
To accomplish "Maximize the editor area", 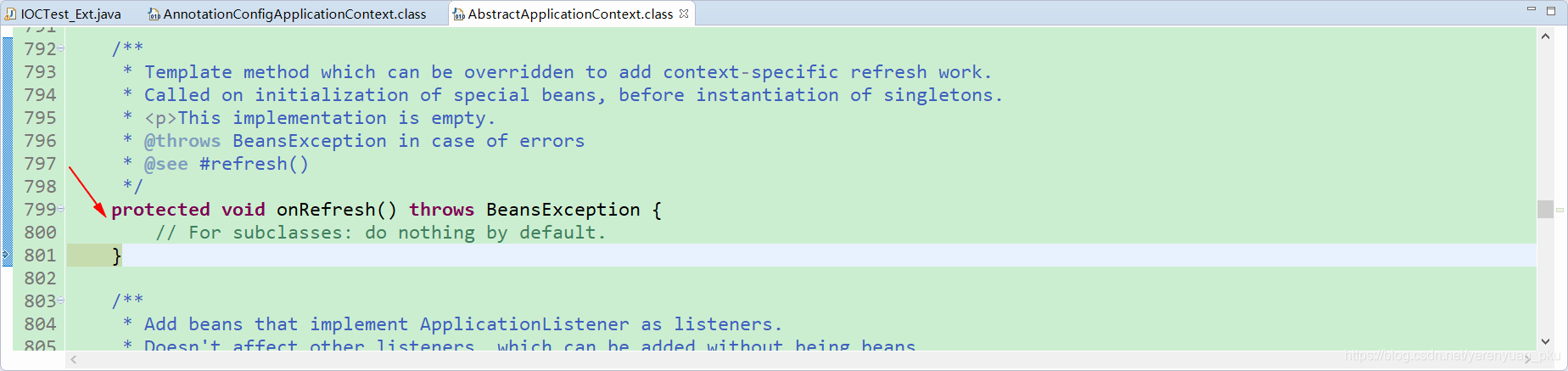I will coord(1551,10).
